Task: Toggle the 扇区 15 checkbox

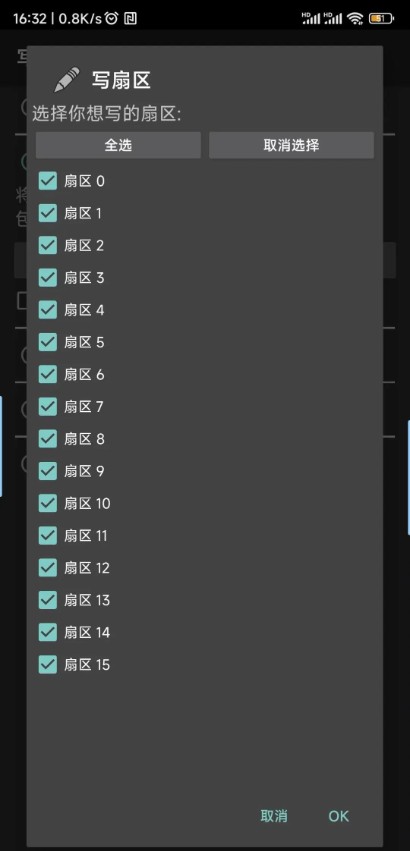Action: coord(48,664)
